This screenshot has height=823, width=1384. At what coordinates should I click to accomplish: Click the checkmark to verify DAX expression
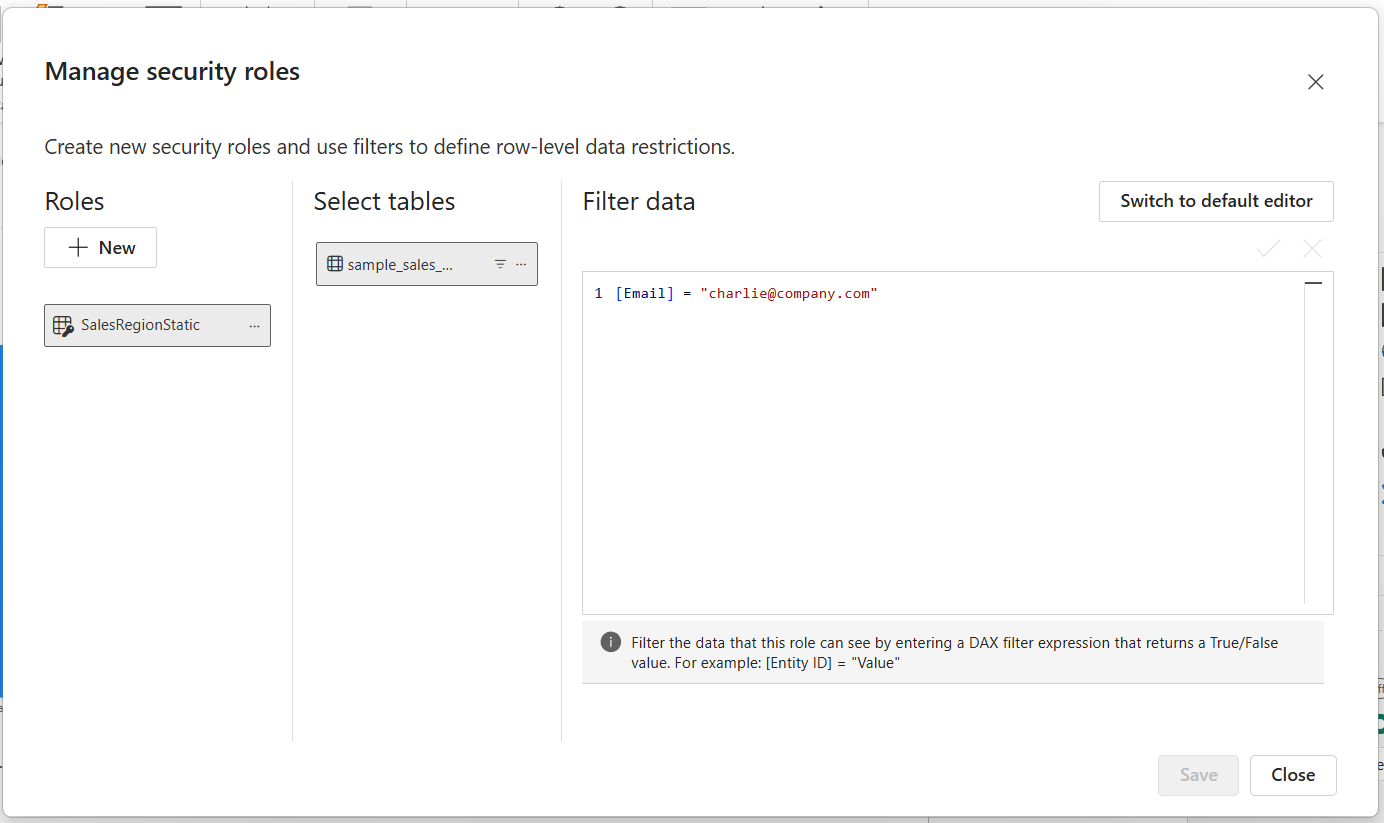click(x=1268, y=249)
